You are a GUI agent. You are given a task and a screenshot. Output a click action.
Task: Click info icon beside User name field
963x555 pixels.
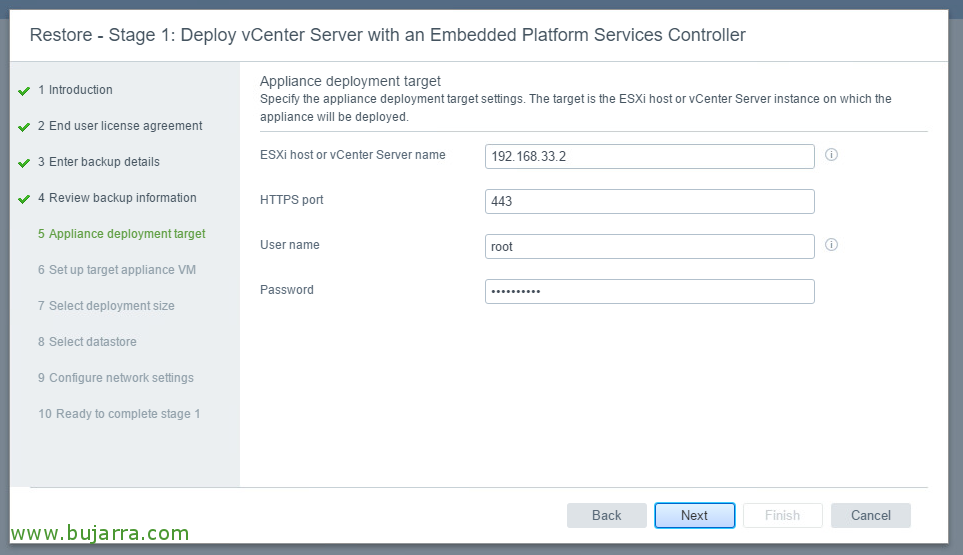[x=831, y=245]
